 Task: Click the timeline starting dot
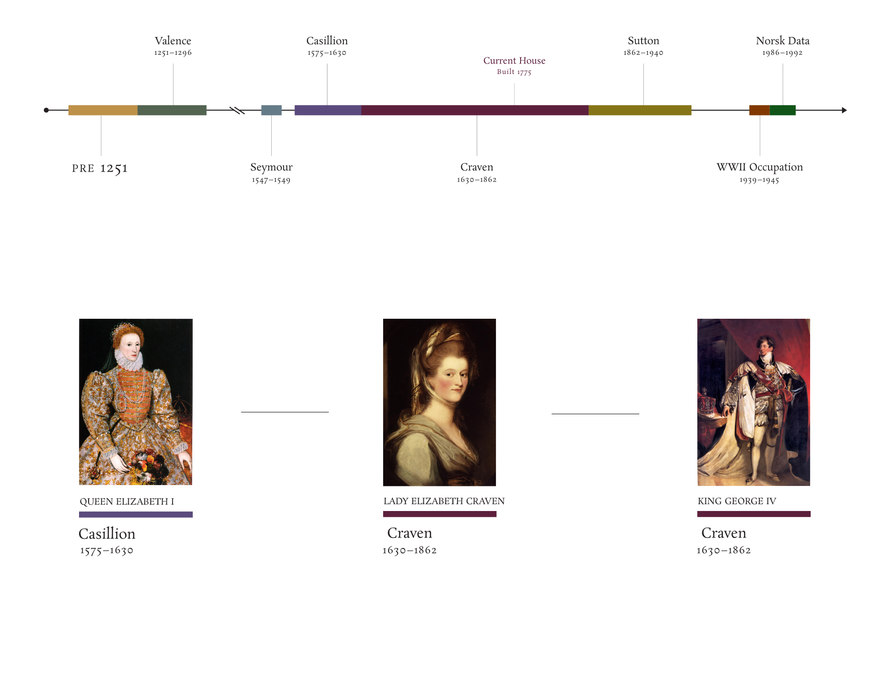pos(46,110)
